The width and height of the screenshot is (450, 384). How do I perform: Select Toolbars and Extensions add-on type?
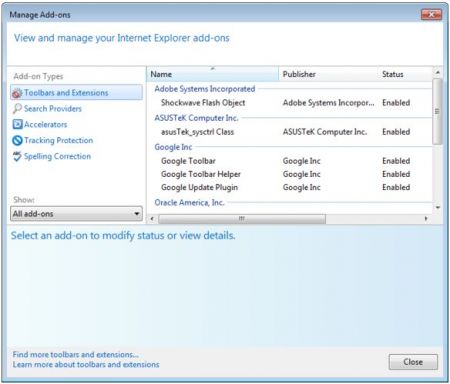[77, 92]
